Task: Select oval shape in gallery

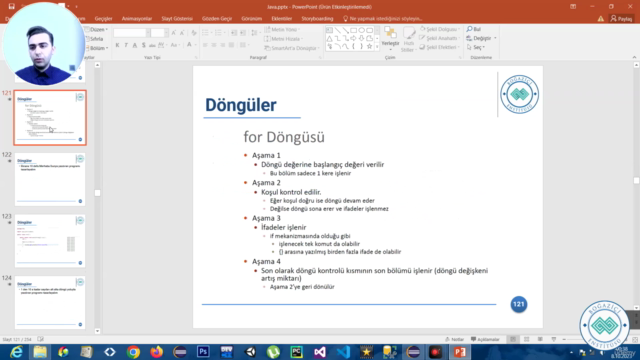Action: 362,30
